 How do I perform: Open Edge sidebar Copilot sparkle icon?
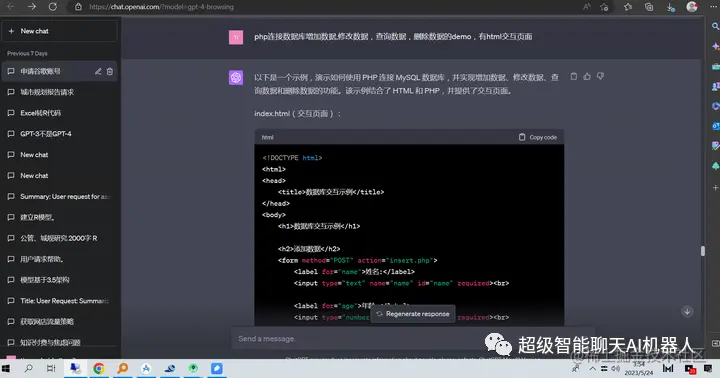[715, 46]
